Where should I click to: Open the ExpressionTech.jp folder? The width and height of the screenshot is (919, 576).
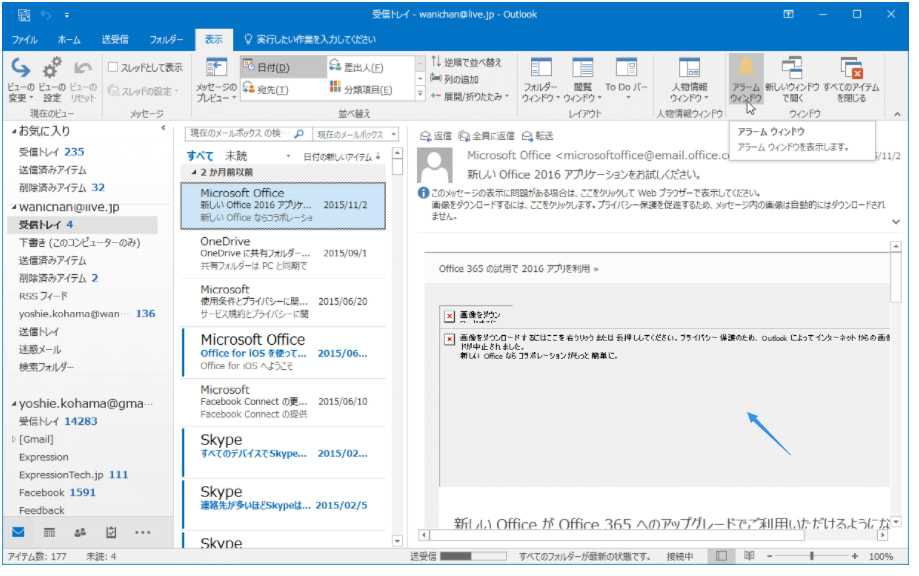[73, 475]
